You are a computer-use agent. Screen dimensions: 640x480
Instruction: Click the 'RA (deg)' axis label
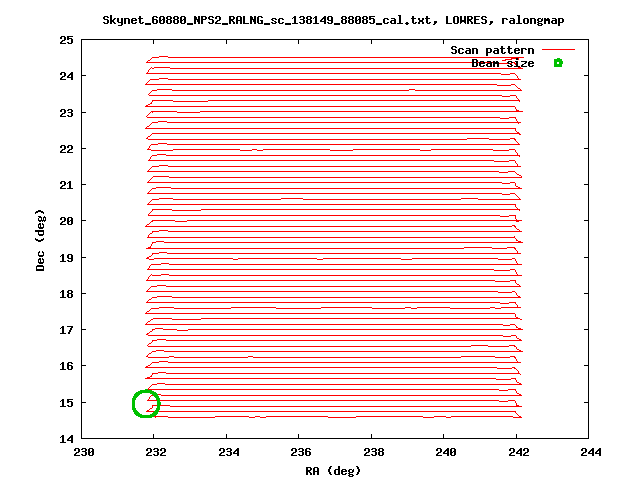click(x=333, y=471)
